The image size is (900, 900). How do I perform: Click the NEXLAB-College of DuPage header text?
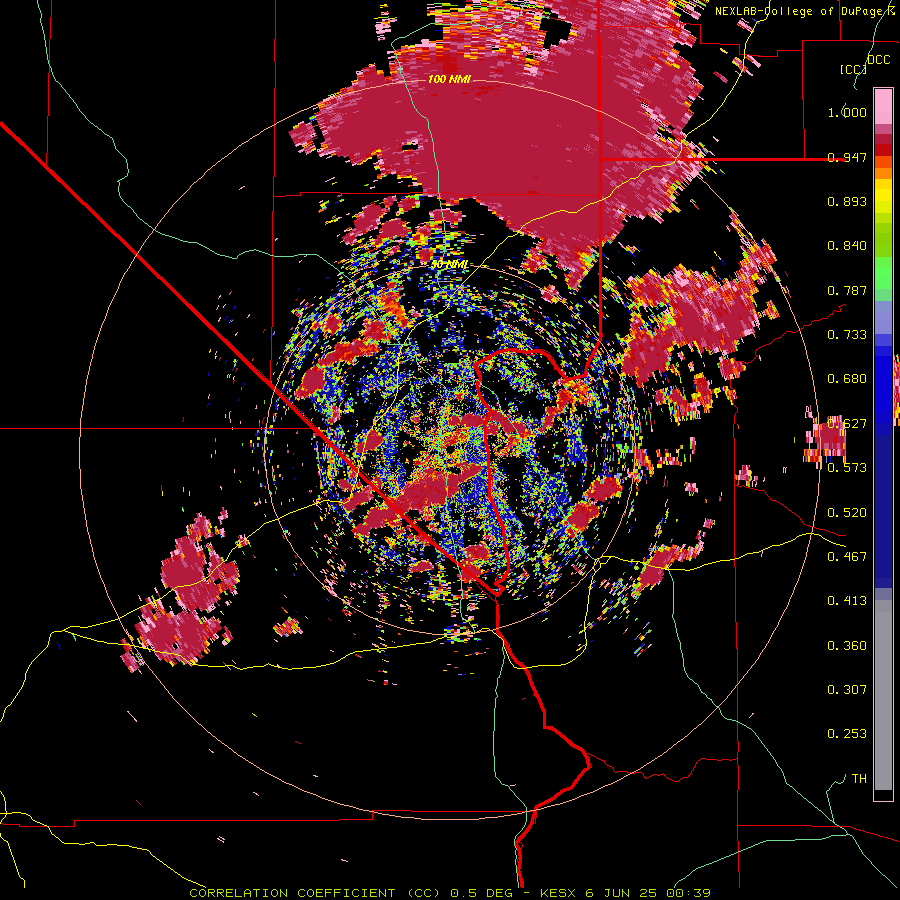pyautogui.click(x=801, y=11)
